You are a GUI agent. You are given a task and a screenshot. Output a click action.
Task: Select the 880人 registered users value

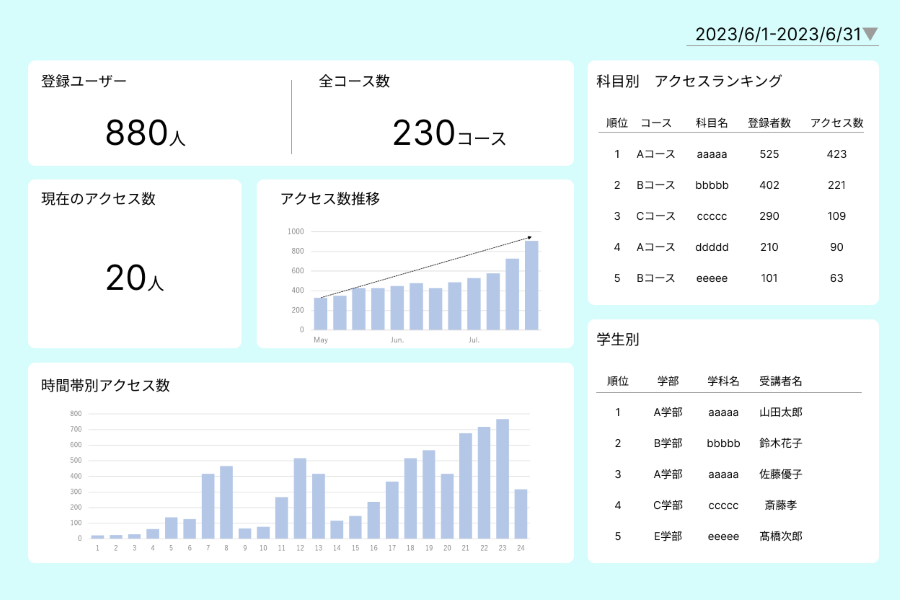click(x=145, y=133)
